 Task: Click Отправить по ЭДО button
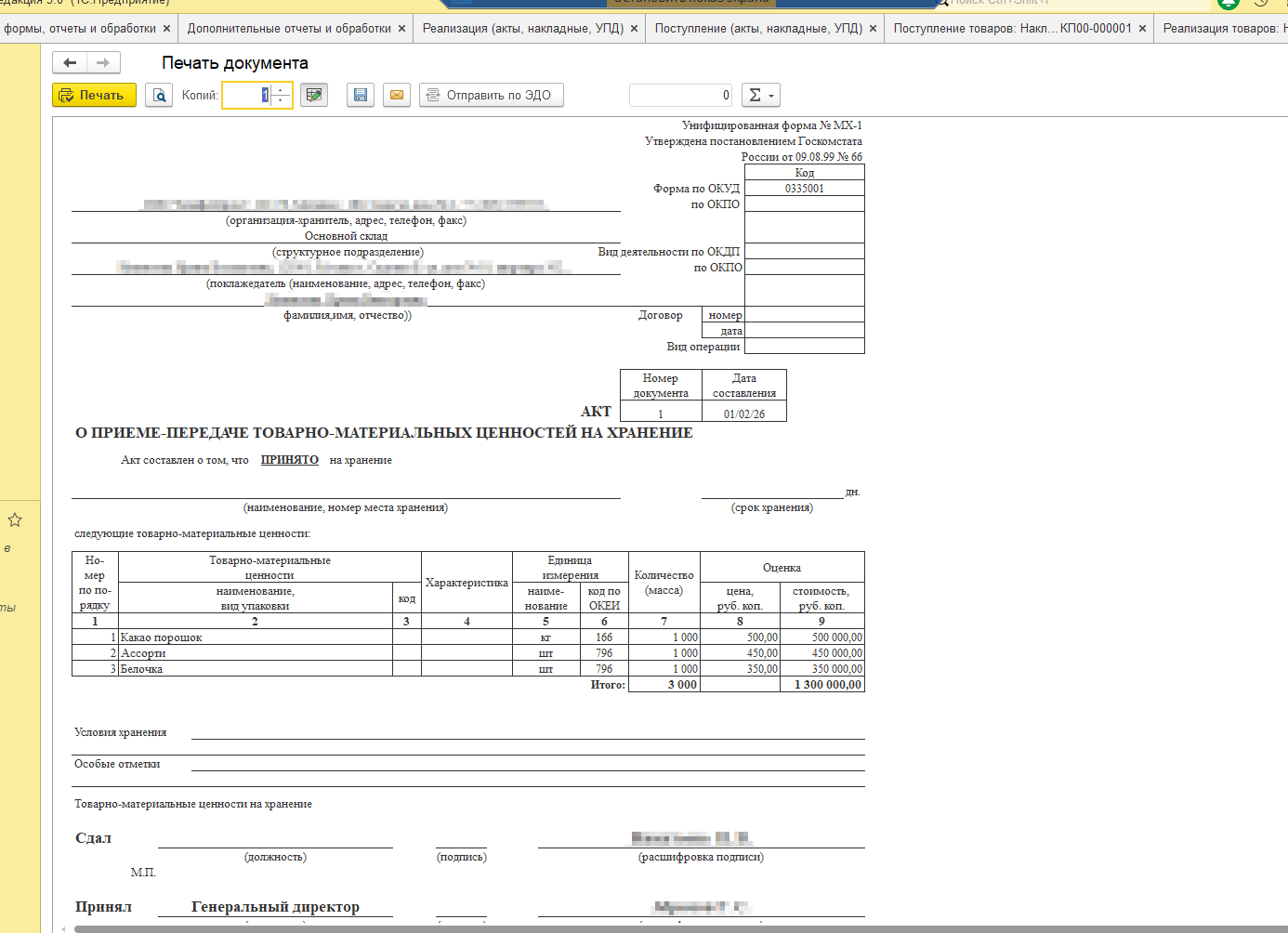pyautogui.click(x=491, y=95)
